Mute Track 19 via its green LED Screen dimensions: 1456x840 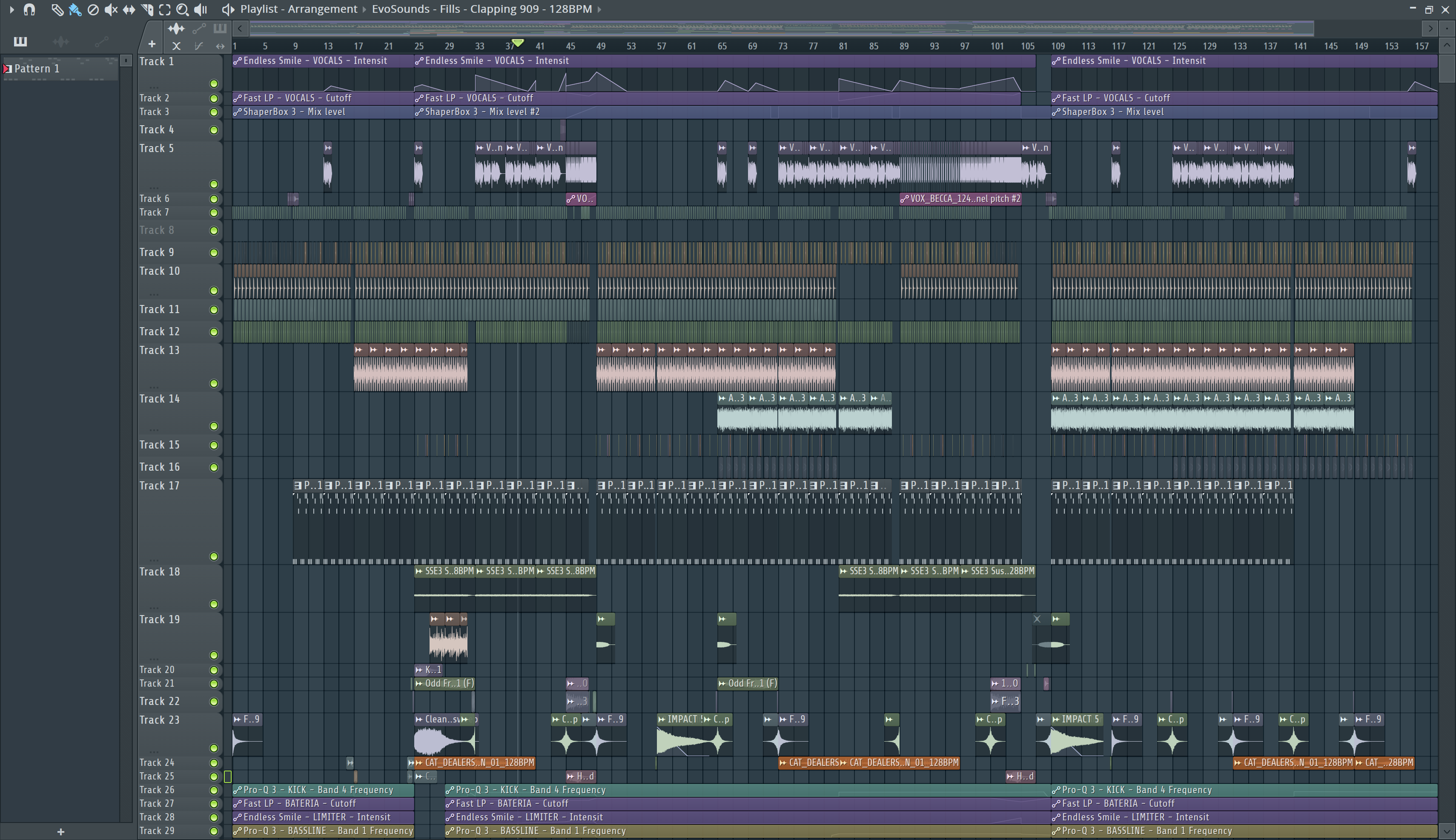coord(214,656)
